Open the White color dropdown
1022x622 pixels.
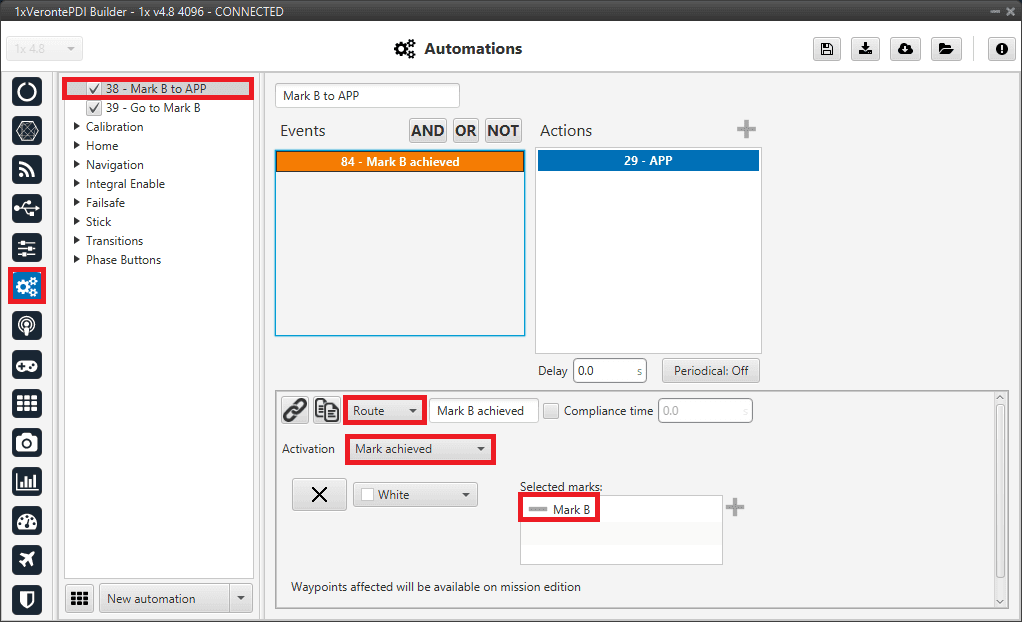tap(415, 494)
